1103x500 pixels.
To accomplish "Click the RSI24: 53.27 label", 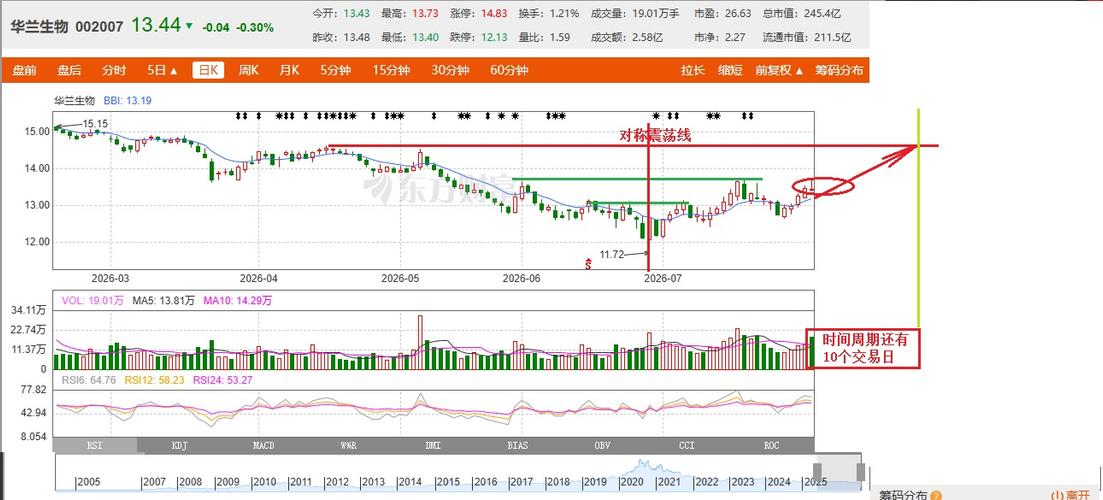I will pos(223,380).
